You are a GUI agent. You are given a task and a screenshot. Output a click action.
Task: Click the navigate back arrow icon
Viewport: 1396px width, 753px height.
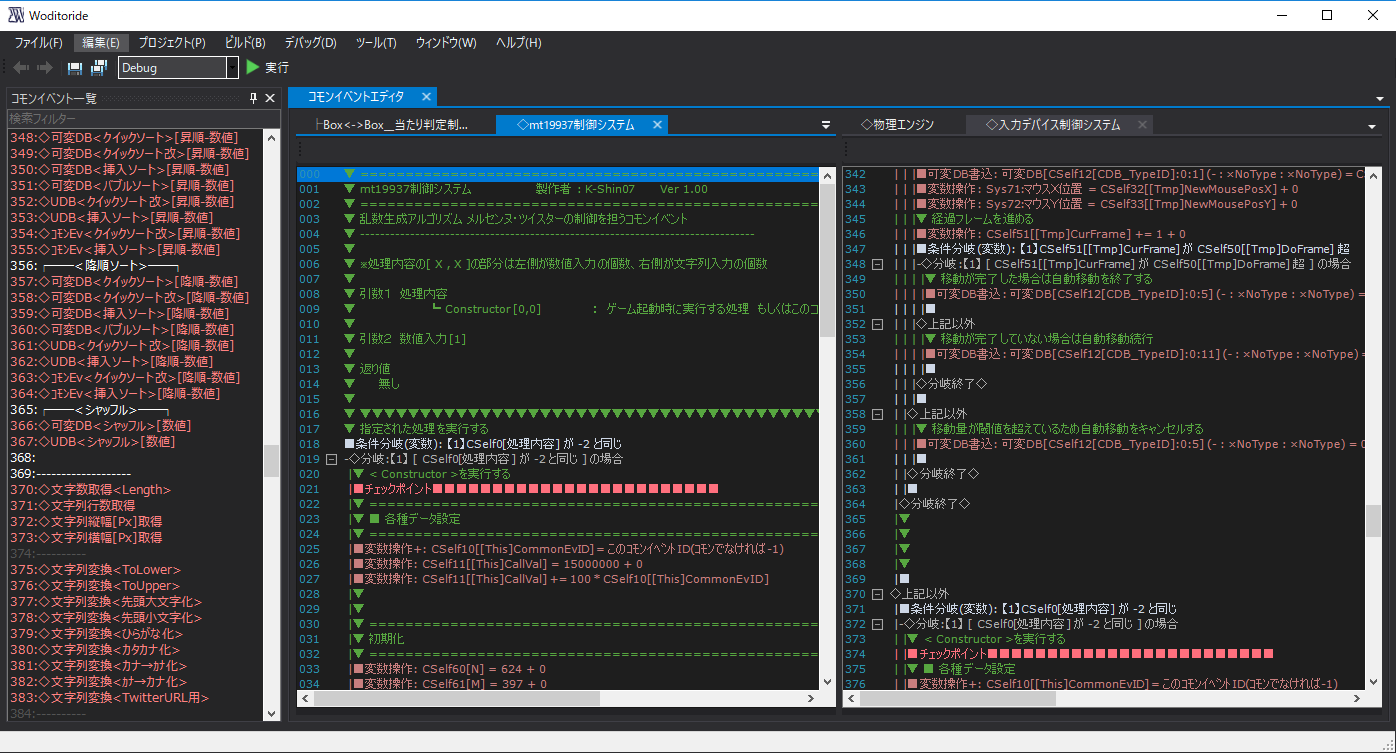click(x=21, y=67)
